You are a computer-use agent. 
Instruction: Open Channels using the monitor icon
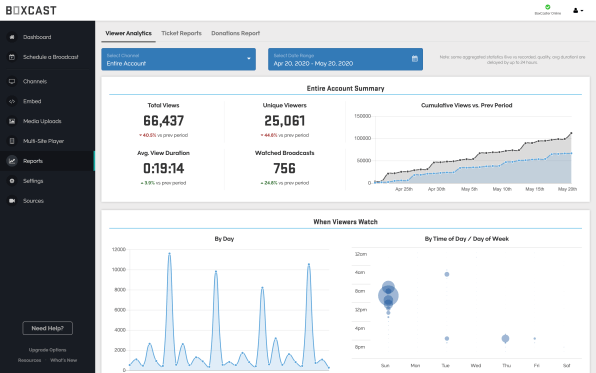(12, 81)
